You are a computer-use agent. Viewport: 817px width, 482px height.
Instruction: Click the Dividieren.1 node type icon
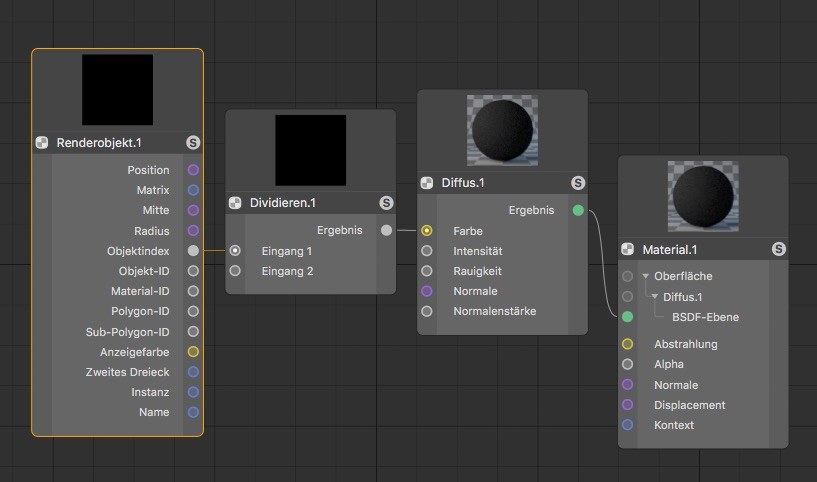pyautogui.click(x=235, y=203)
